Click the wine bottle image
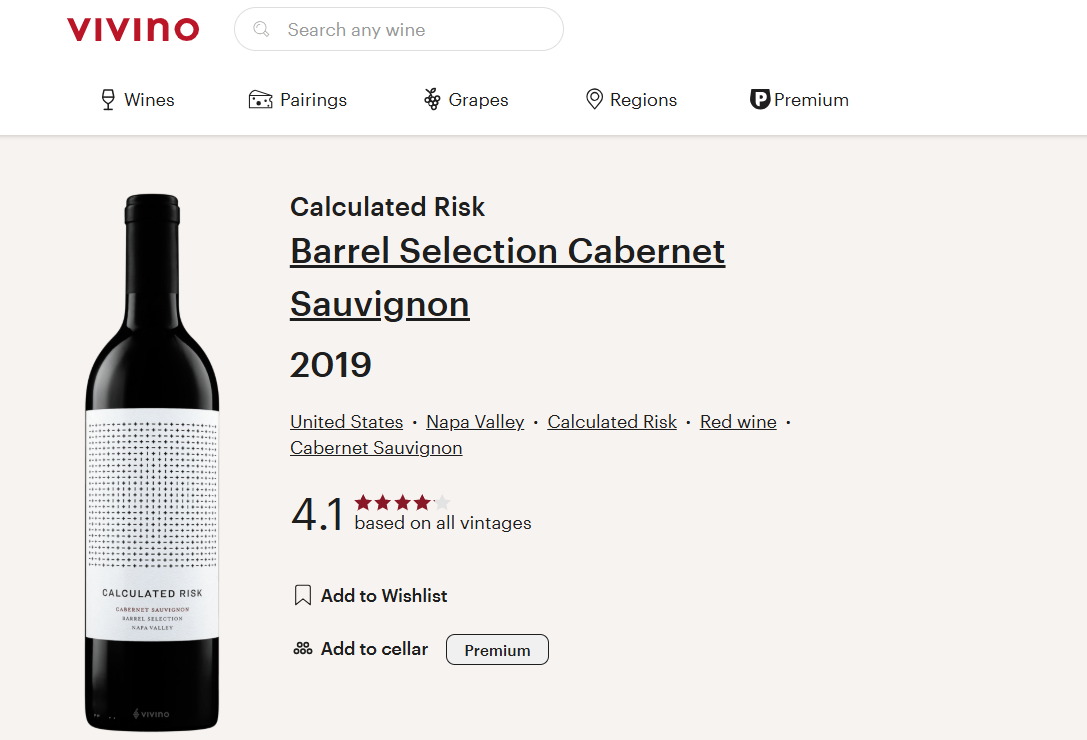The height and width of the screenshot is (740, 1087). (x=152, y=460)
